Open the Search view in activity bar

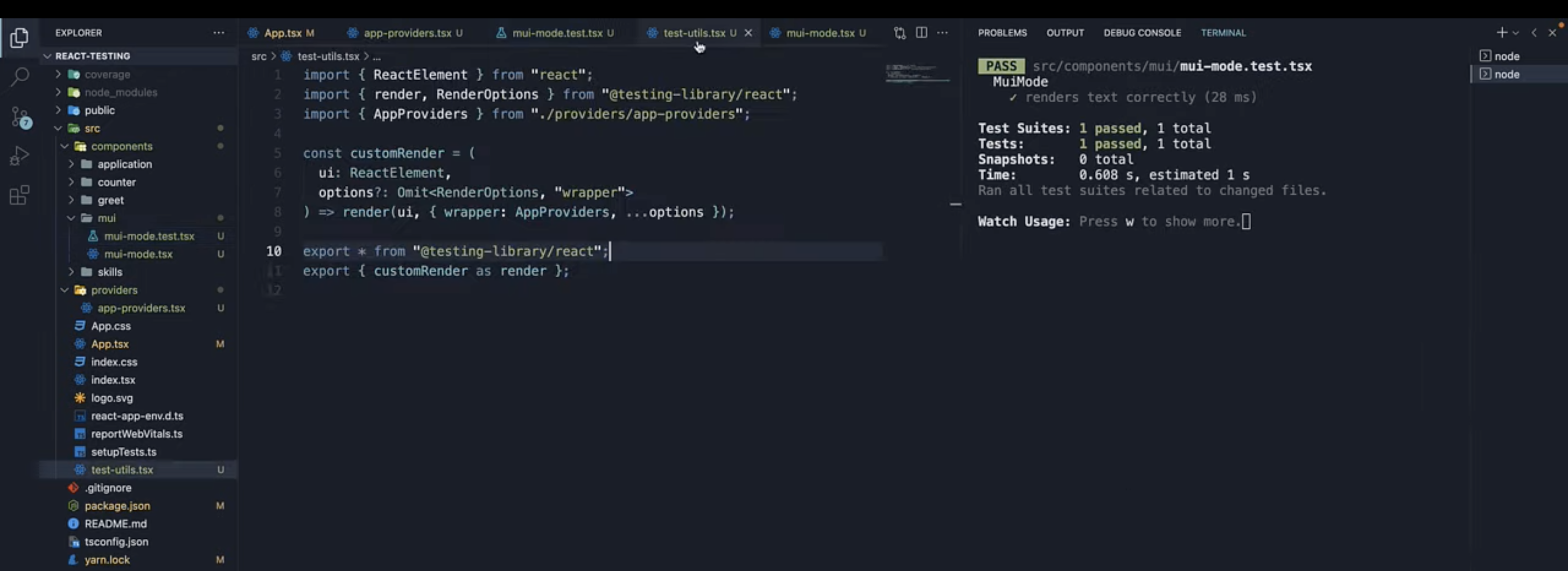click(x=20, y=77)
